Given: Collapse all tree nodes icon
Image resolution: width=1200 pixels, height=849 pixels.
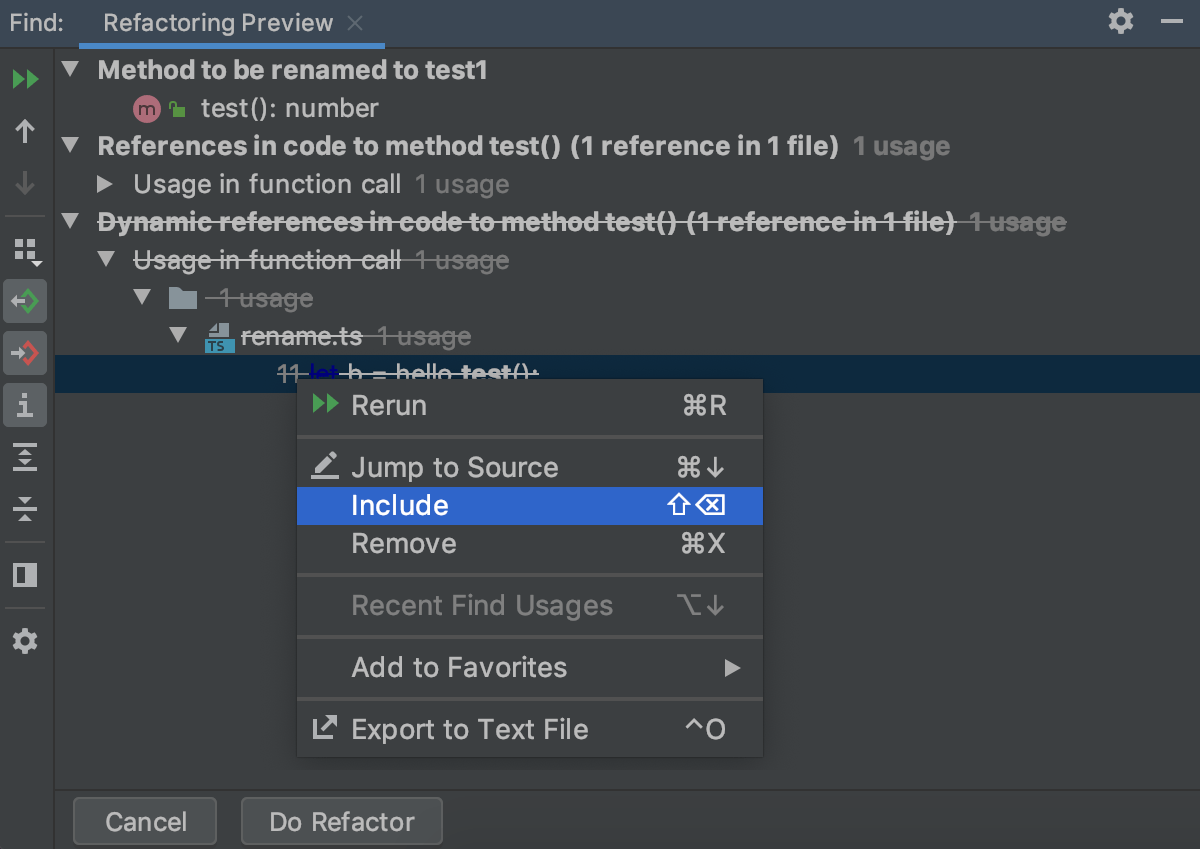Looking at the screenshot, I should [26, 509].
